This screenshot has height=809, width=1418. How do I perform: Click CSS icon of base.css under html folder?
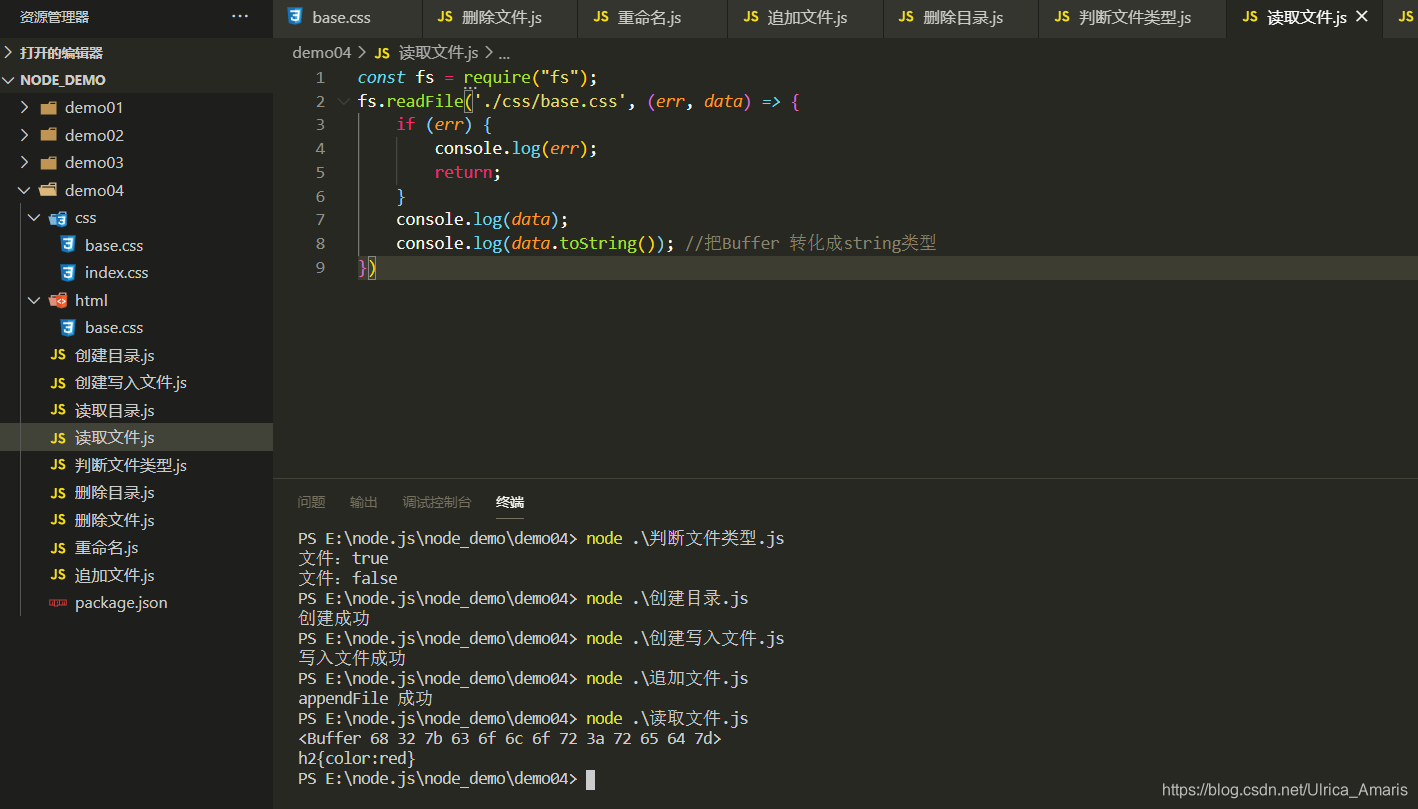tap(68, 327)
